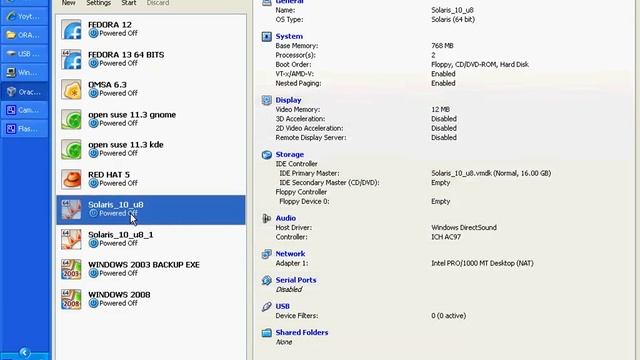Switch to the Win... taskbar window
This screenshot has width=640, height=360.
(x=24, y=73)
